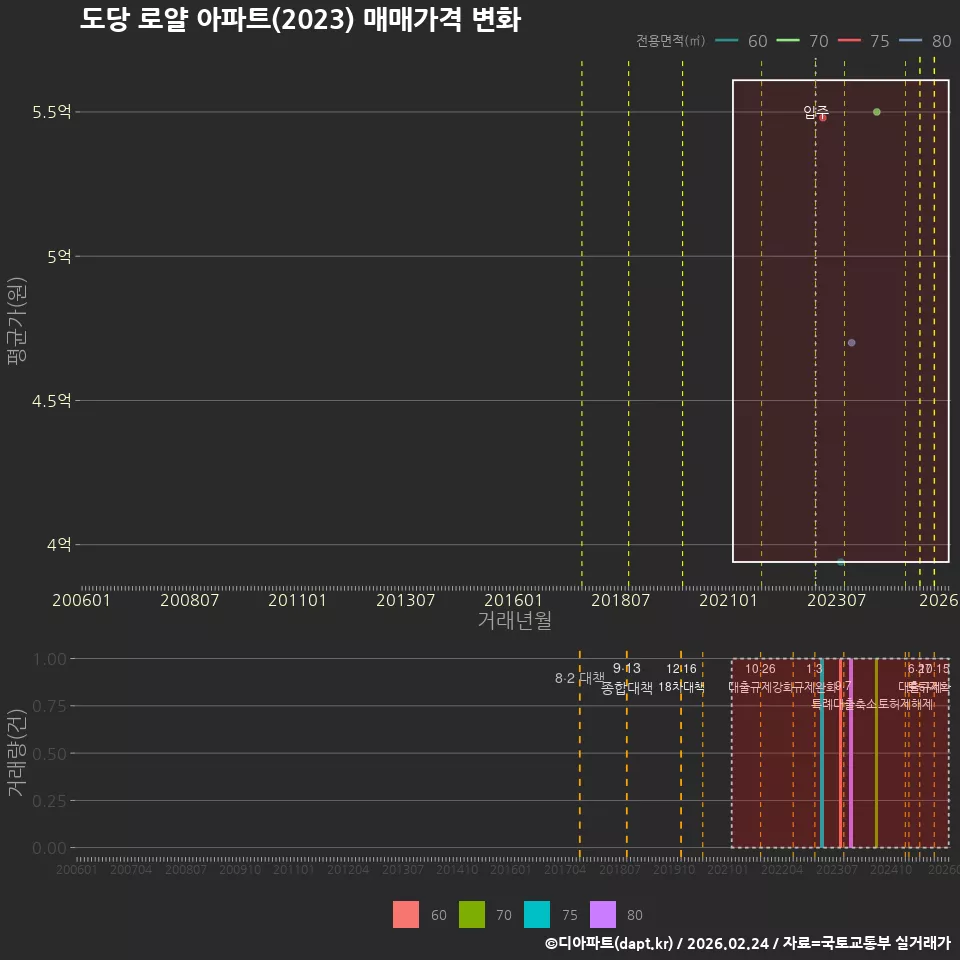The width and height of the screenshot is (960, 960).
Task: Click the 평균가(원) axis title
Action: tap(17, 321)
